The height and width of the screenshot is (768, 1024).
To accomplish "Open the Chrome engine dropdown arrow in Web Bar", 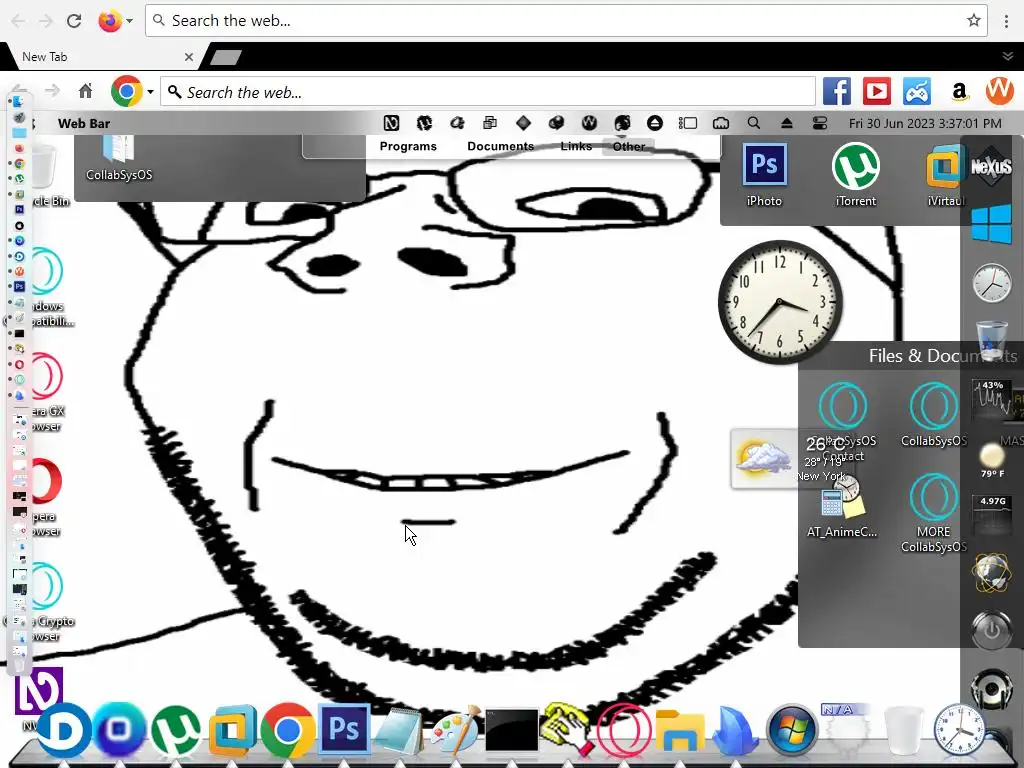I will [x=150, y=91].
